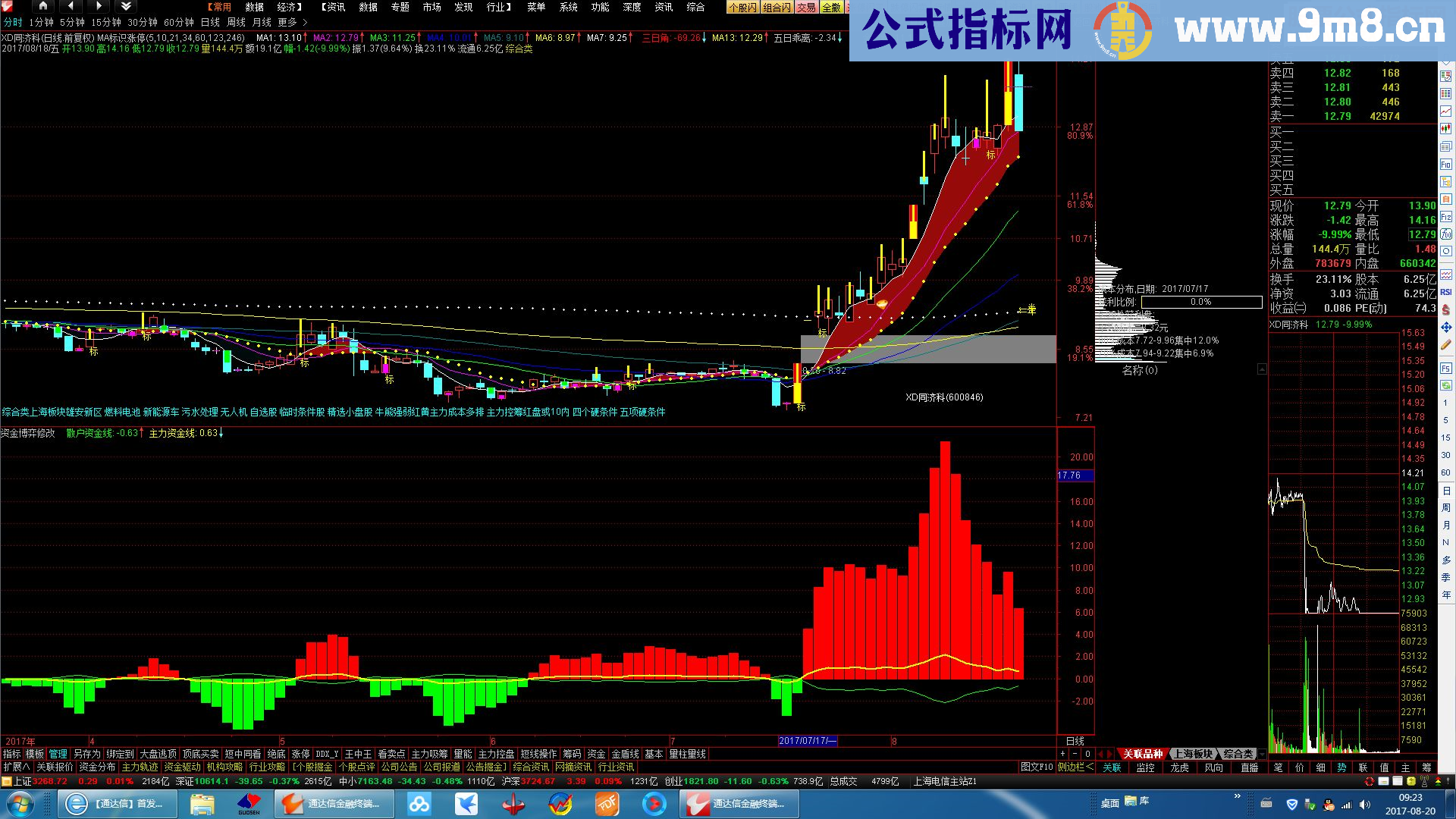Open dropdown arrow beside 综合类 tab
This screenshot has height=819, width=1456.
point(1262,754)
